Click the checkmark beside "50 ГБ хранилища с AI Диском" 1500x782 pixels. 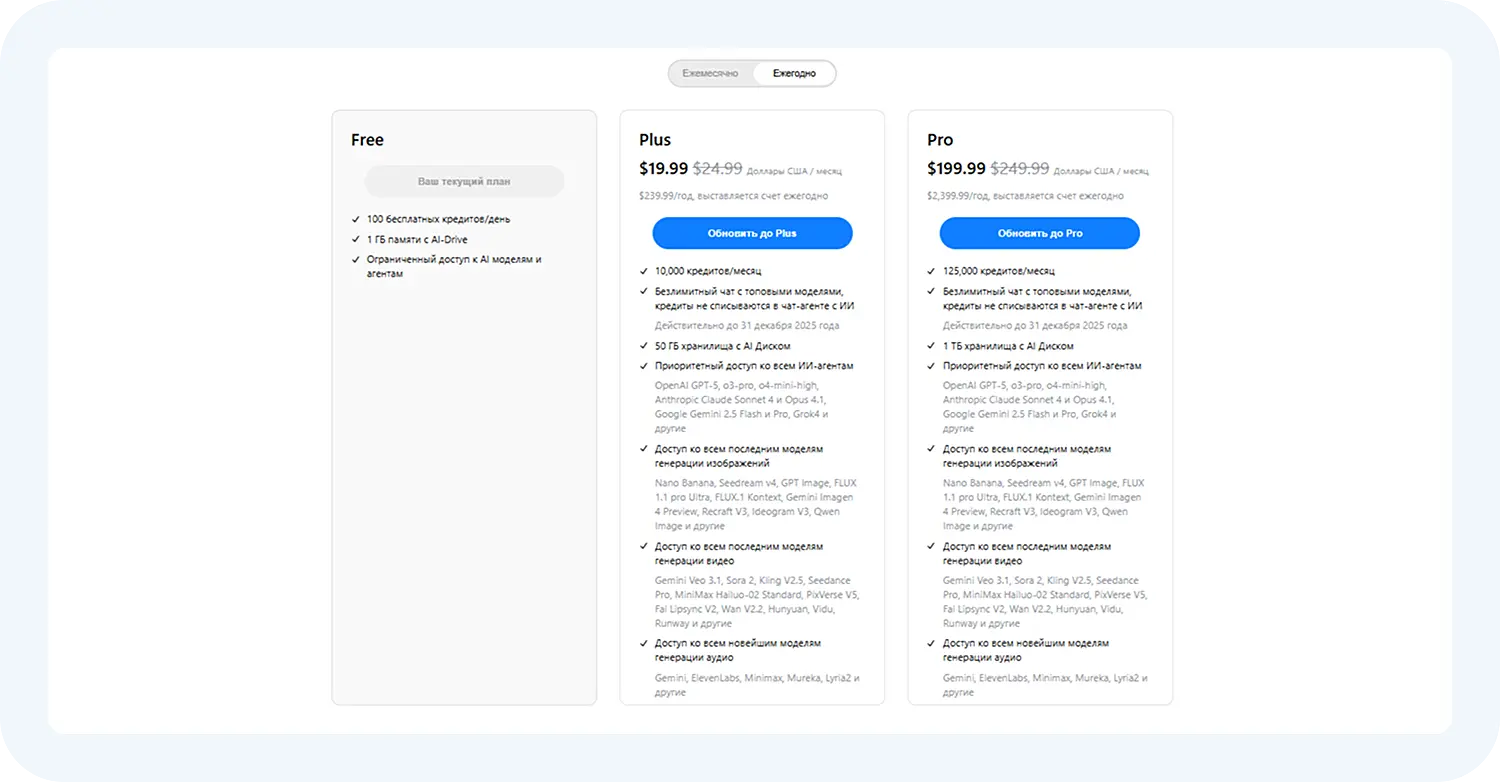pyautogui.click(x=643, y=346)
